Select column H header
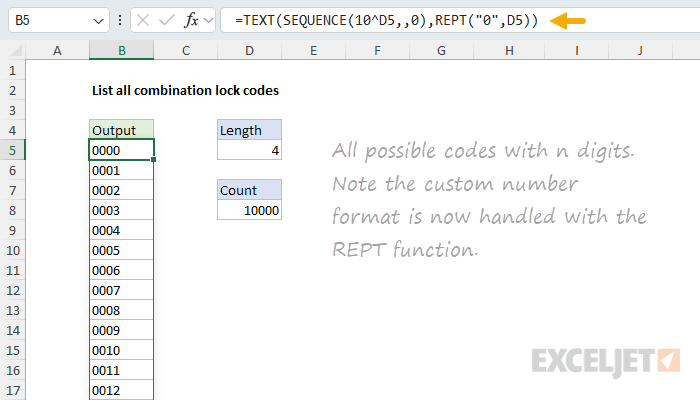 pyautogui.click(x=509, y=50)
